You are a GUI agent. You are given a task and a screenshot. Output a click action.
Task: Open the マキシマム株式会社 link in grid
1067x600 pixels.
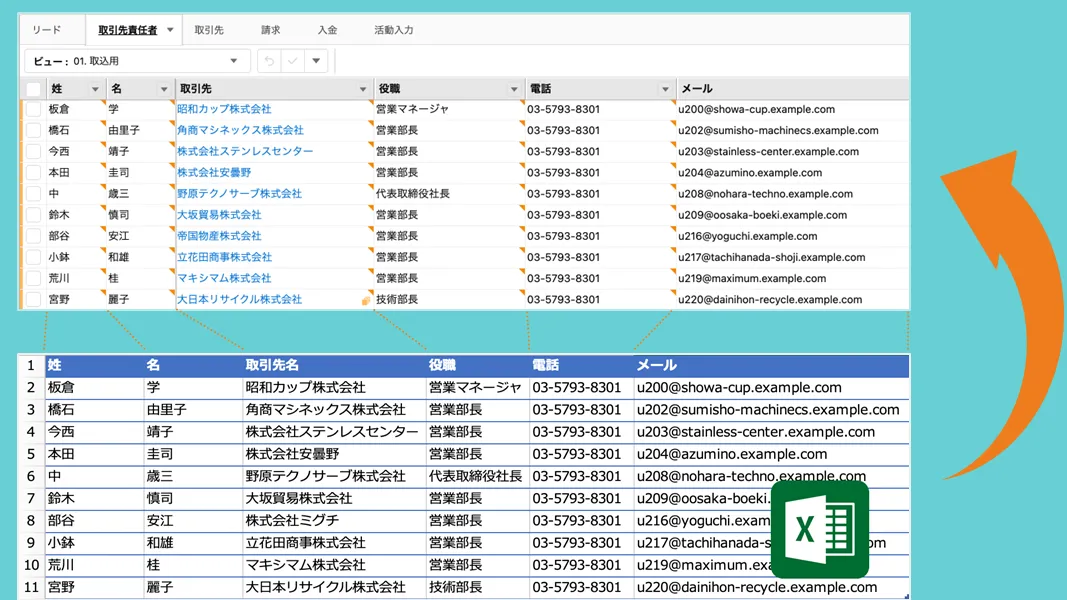tap(224, 278)
